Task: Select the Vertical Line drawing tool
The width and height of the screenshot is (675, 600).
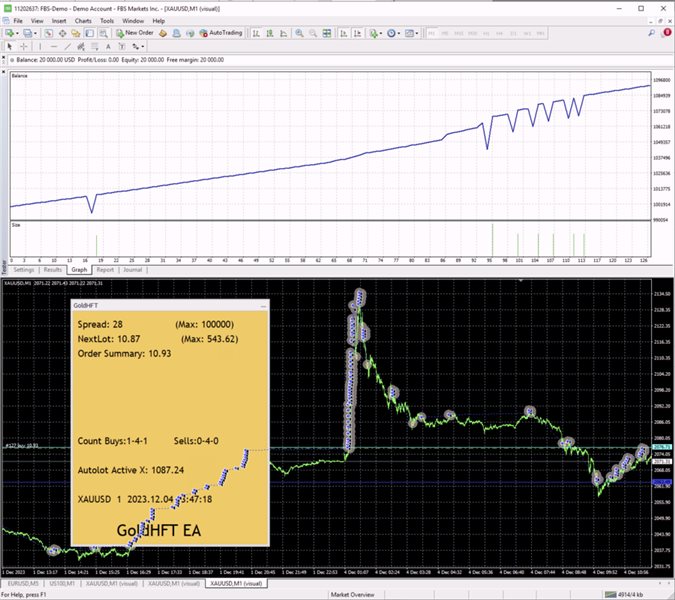Action: (40, 46)
